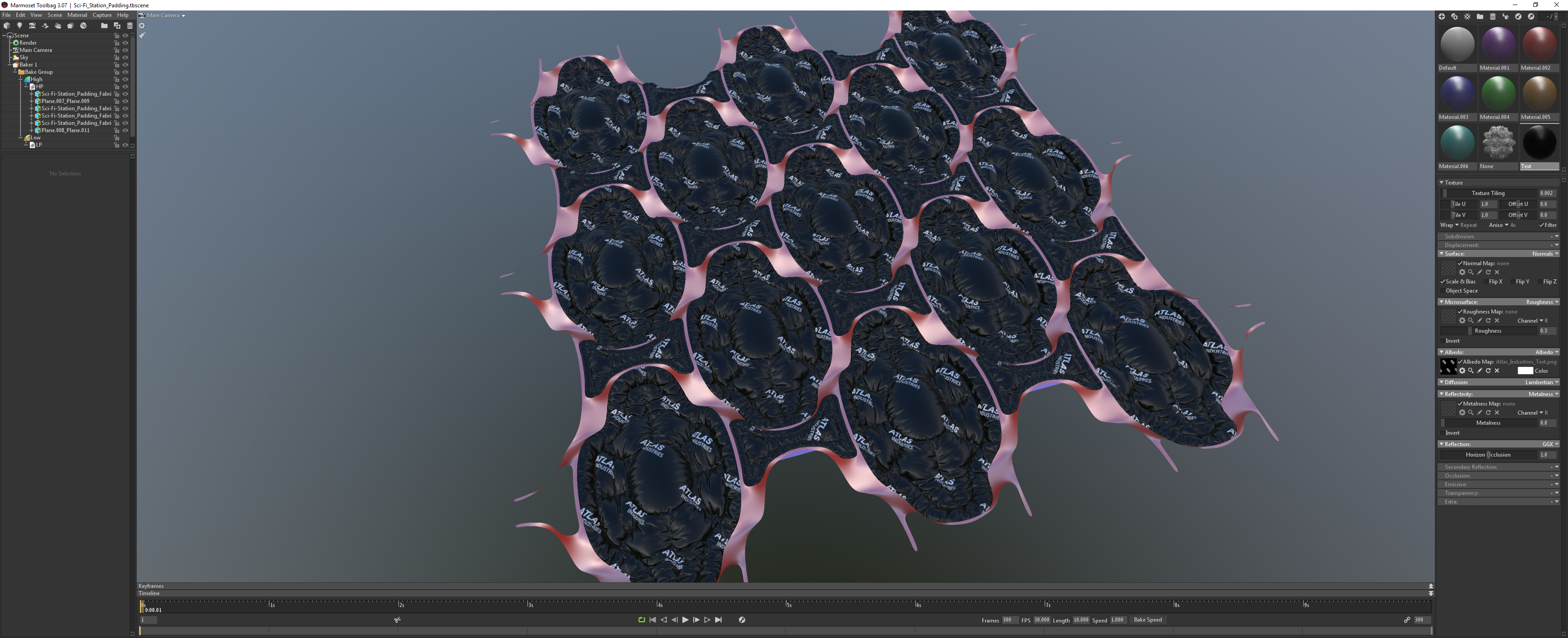This screenshot has height=638, width=1568.
Task: Click the Texture Tiling value field
Action: (x=1548, y=194)
